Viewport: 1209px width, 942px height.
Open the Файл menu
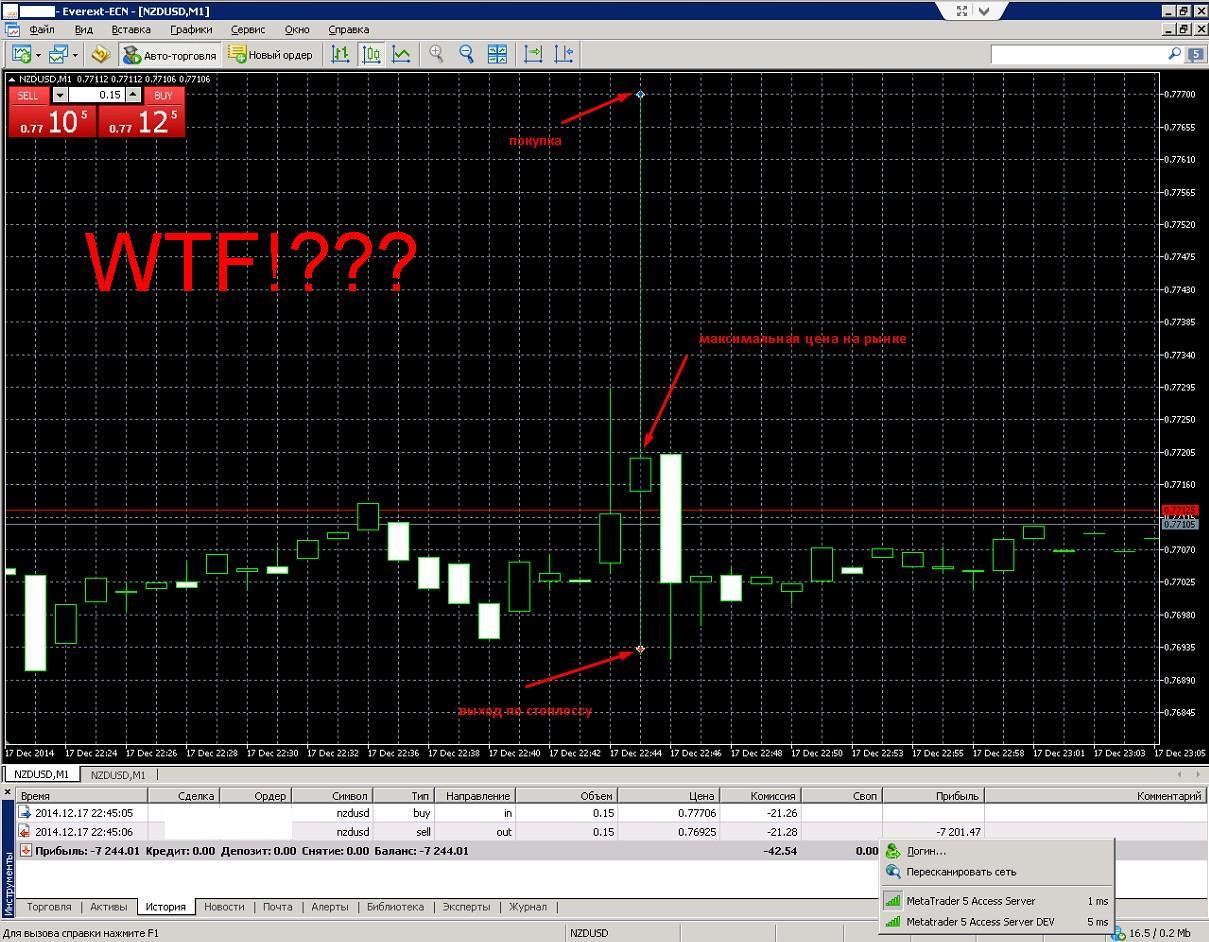pyautogui.click(x=41, y=30)
